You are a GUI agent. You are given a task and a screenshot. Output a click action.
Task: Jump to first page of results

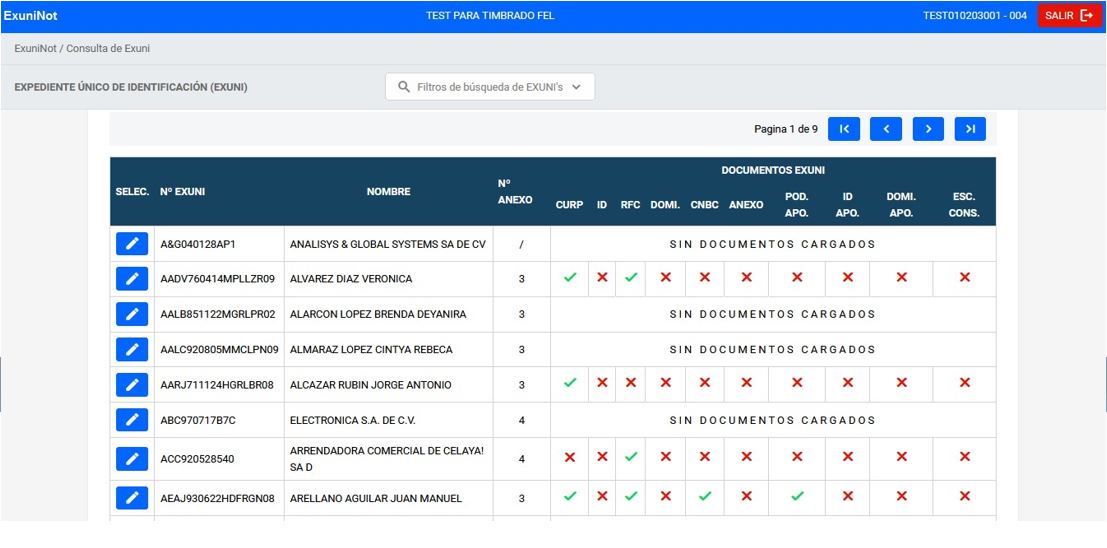(x=844, y=129)
